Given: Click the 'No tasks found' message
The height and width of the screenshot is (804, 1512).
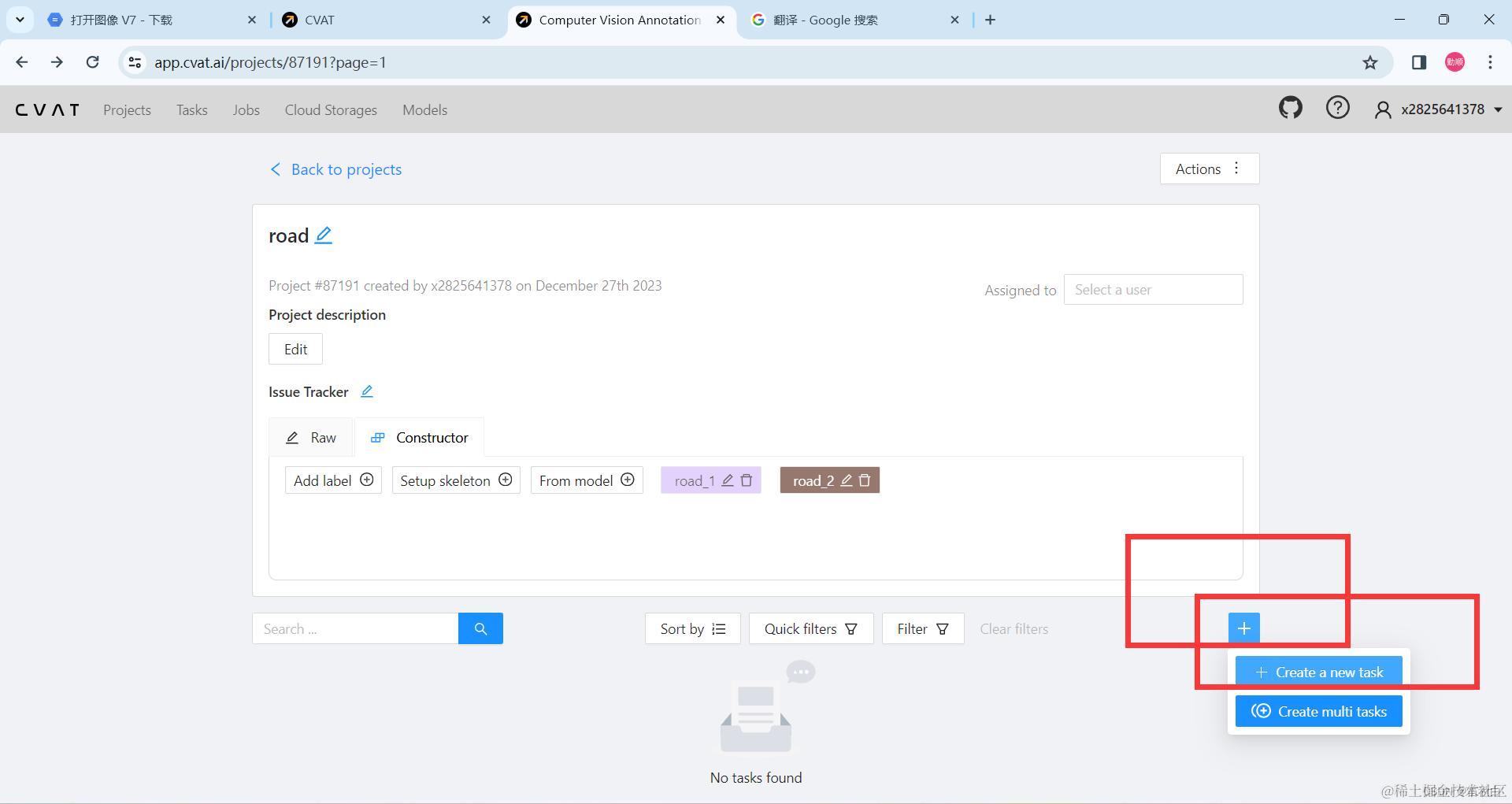Looking at the screenshot, I should (756, 777).
